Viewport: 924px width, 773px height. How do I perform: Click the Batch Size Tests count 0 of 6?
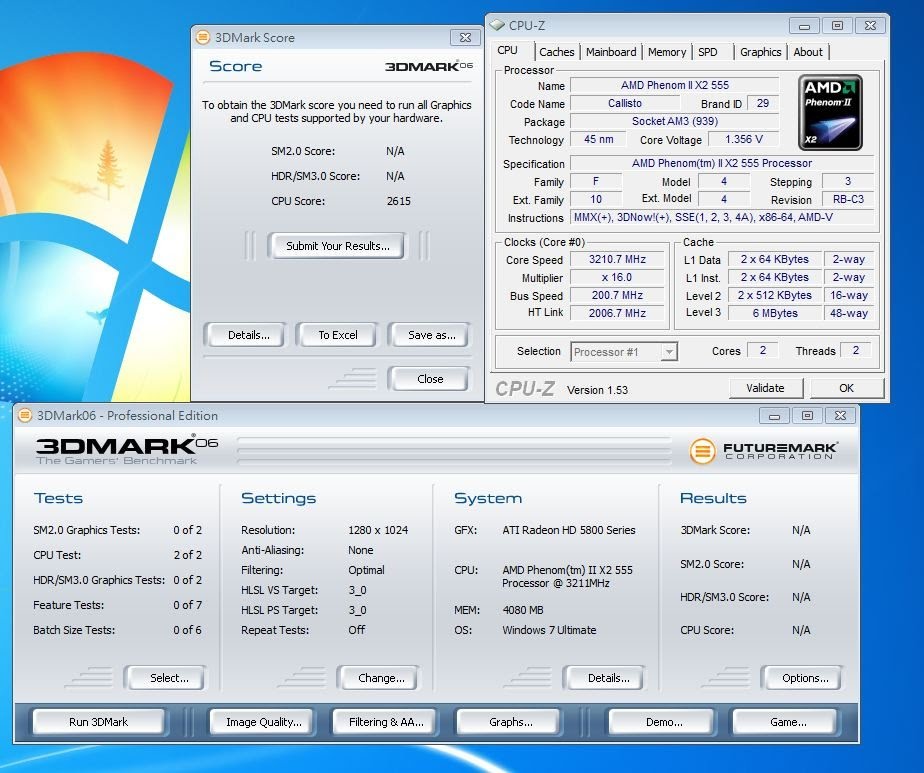[187, 630]
